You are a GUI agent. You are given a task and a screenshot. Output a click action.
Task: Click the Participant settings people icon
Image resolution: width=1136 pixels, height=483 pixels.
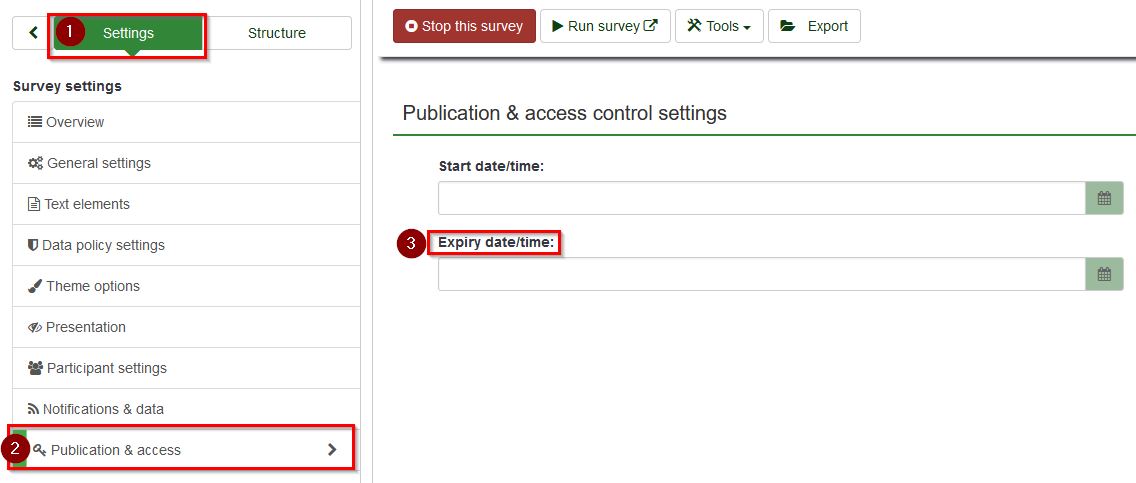tap(36, 368)
